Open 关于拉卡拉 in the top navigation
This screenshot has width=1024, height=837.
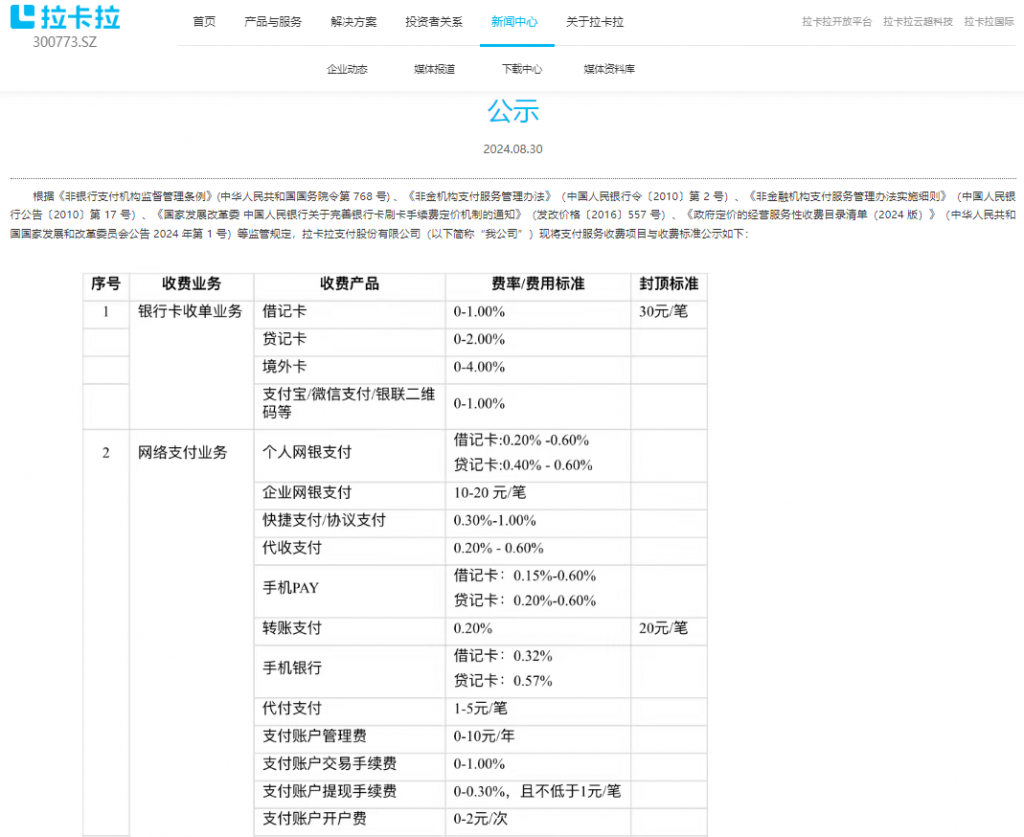pyautogui.click(x=595, y=22)
